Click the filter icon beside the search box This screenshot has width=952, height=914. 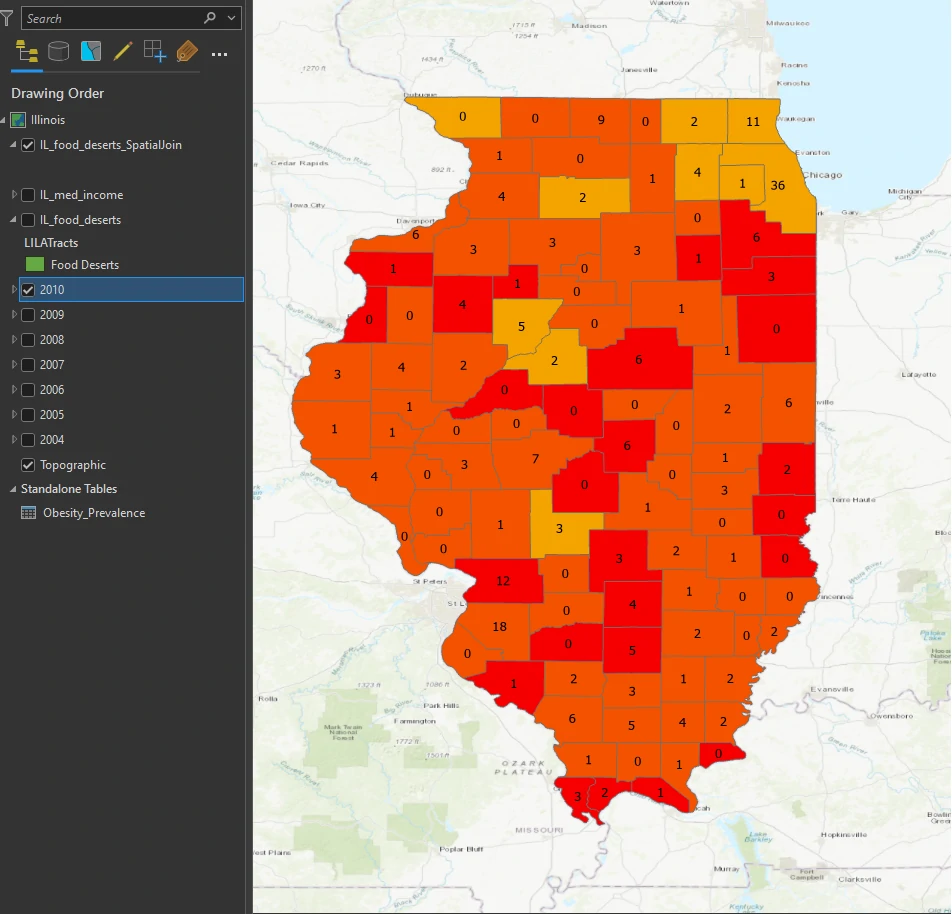7,18
